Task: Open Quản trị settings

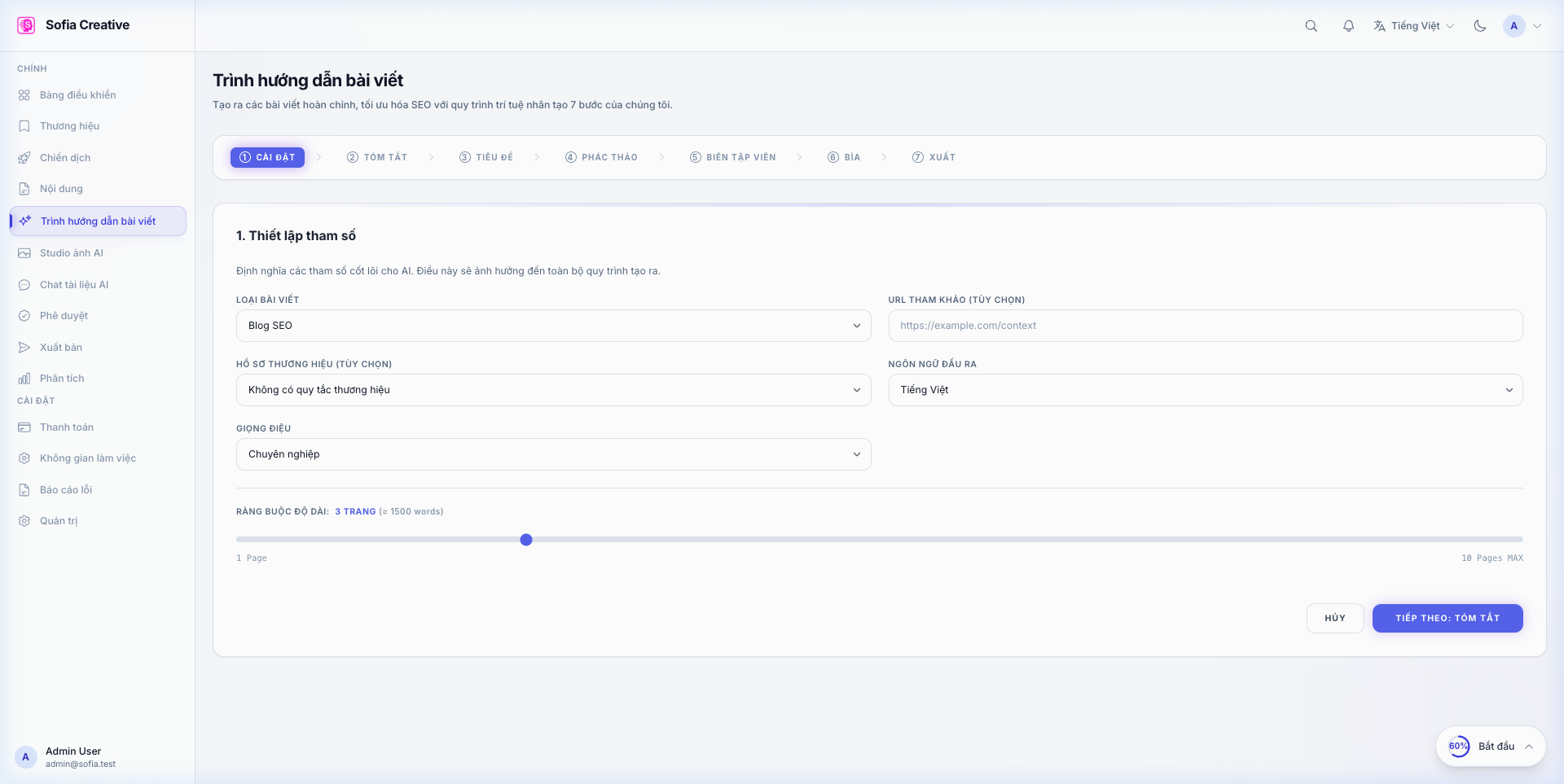Action: pyautogui.click(x=59, y=521)
